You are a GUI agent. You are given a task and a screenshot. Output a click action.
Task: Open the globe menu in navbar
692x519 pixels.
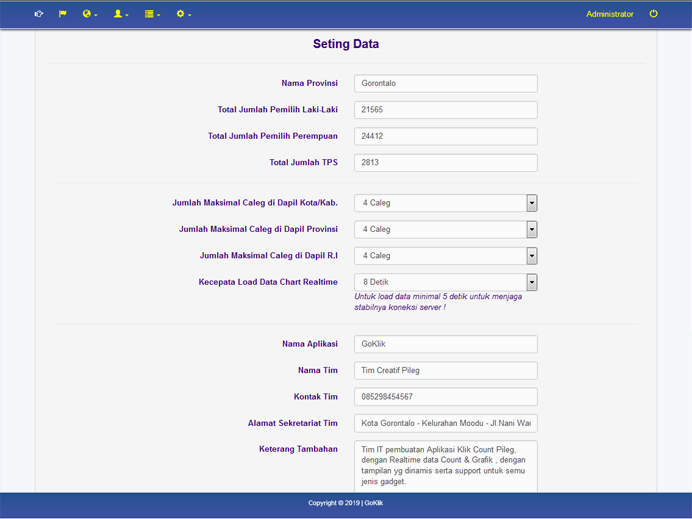point(89,14)
